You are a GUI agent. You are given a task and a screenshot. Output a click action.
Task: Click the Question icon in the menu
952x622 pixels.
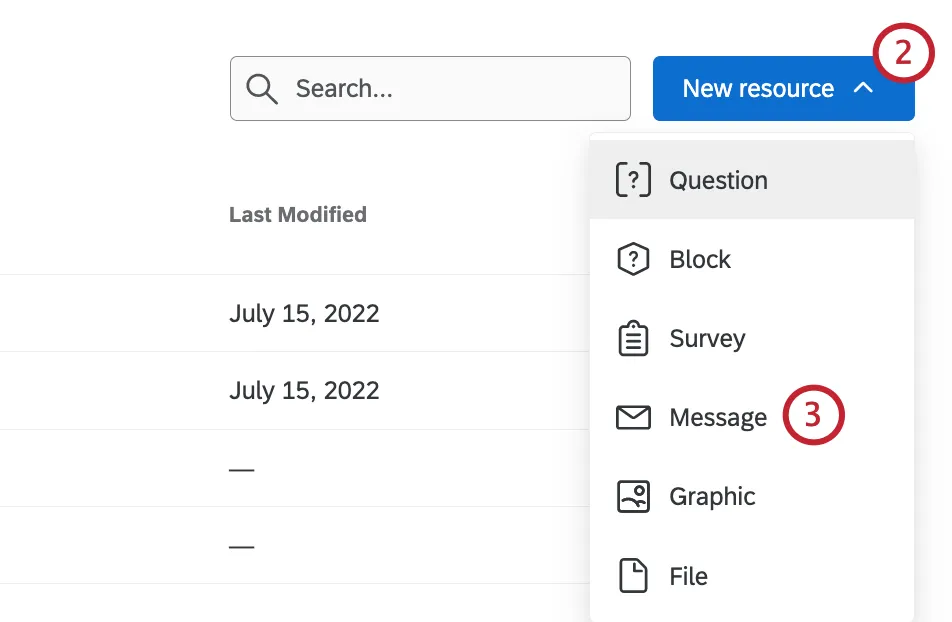[x=632, y=180]
